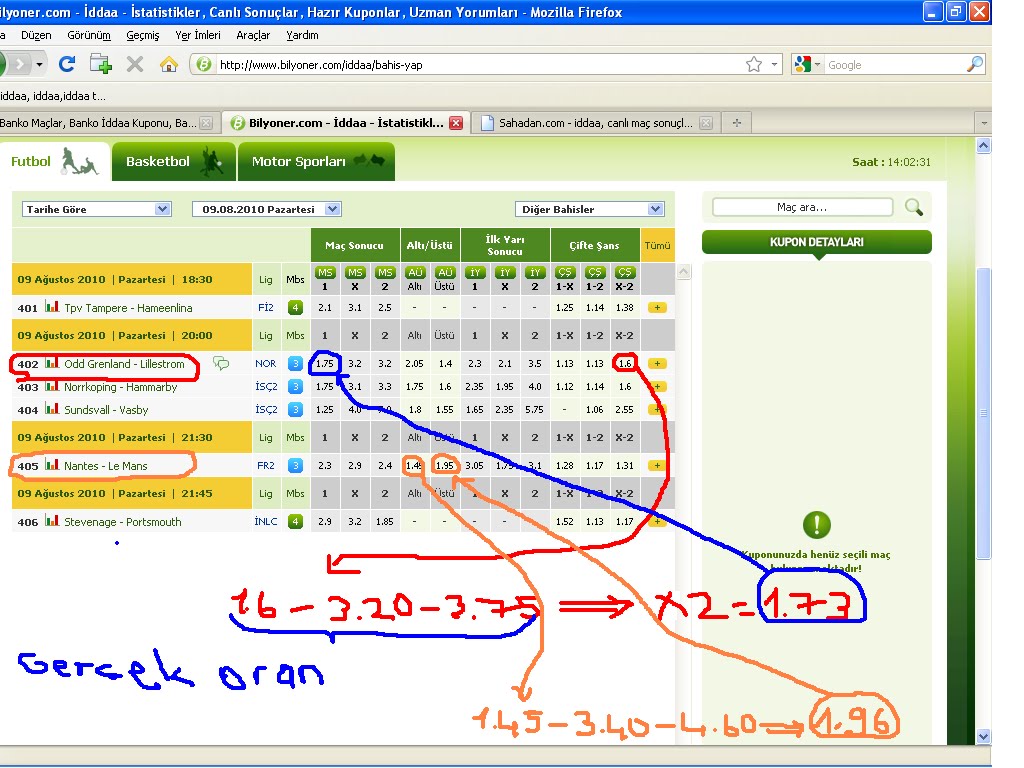1024x768 pixels.
Task: Click the match search magnifier icon
Action: point(914,208)
